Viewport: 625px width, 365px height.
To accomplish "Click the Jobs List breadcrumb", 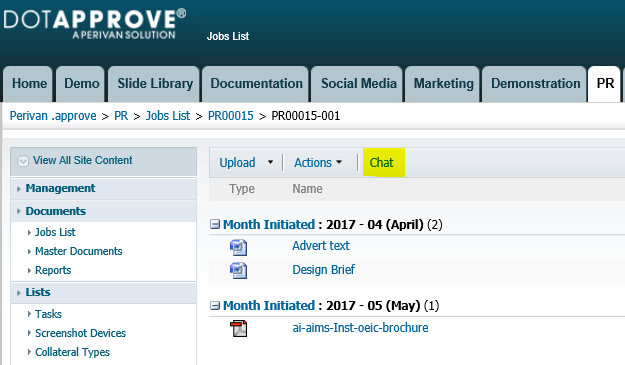I will [x=168, y=116].
